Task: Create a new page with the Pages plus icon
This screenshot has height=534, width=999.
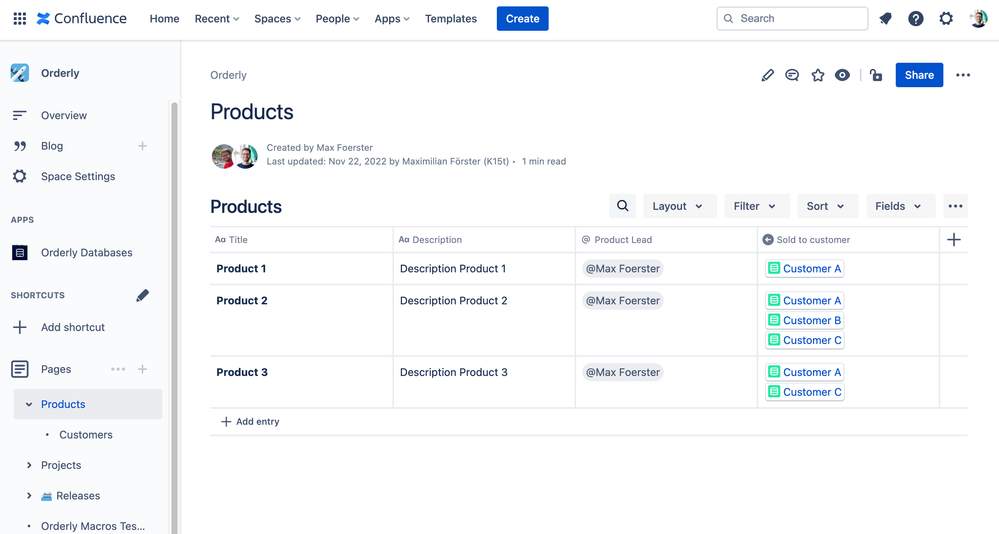Action: tap(142, 369)
